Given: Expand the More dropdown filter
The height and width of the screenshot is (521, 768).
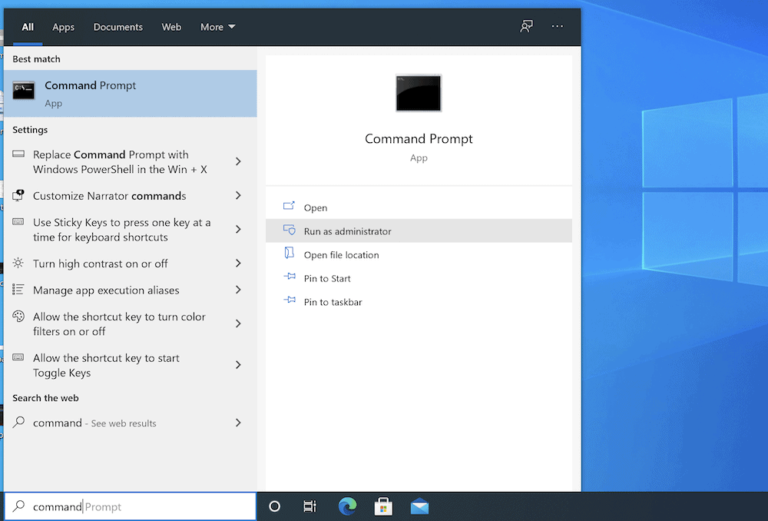Looking at the screenshot, I should (217, 27).
